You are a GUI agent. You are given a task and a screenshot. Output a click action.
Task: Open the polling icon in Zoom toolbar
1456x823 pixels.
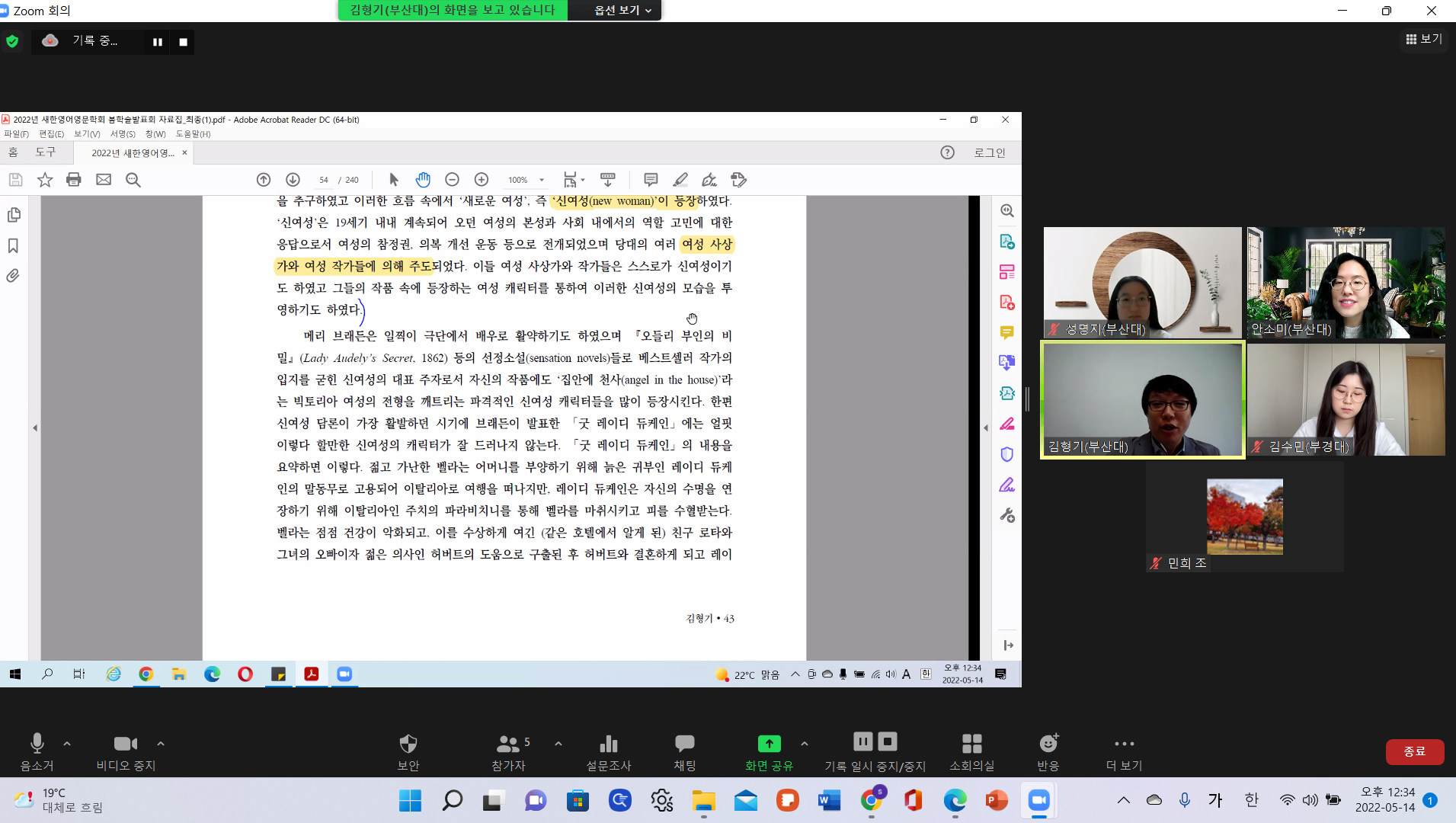[608, 751]
